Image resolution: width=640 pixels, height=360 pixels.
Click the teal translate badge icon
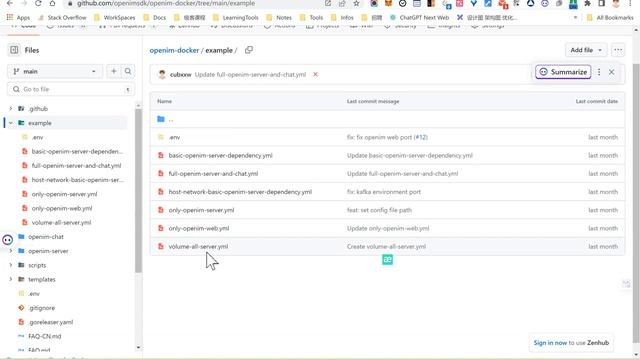387,259
